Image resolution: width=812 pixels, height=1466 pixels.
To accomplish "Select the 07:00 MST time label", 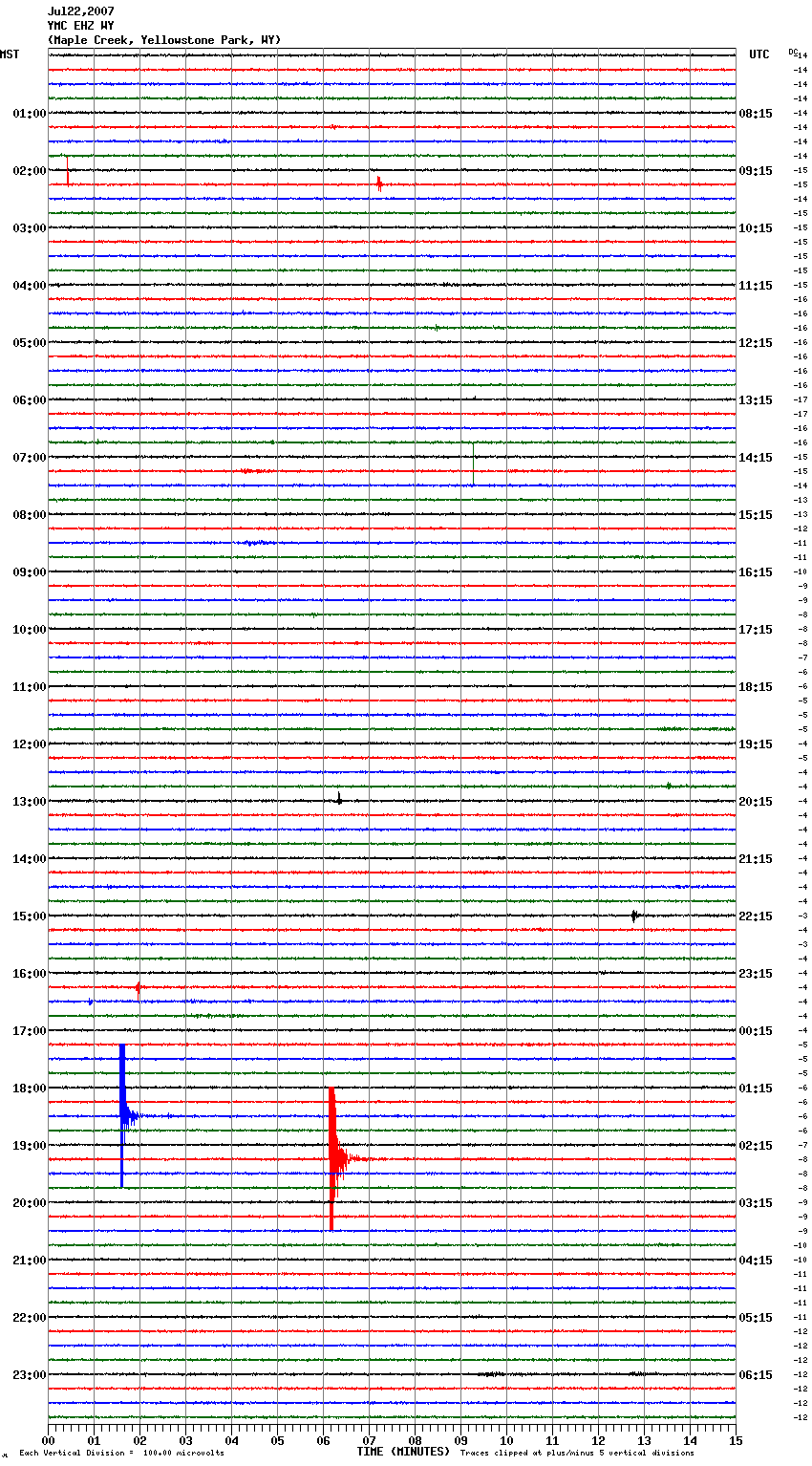I will (x=29, y=458).
